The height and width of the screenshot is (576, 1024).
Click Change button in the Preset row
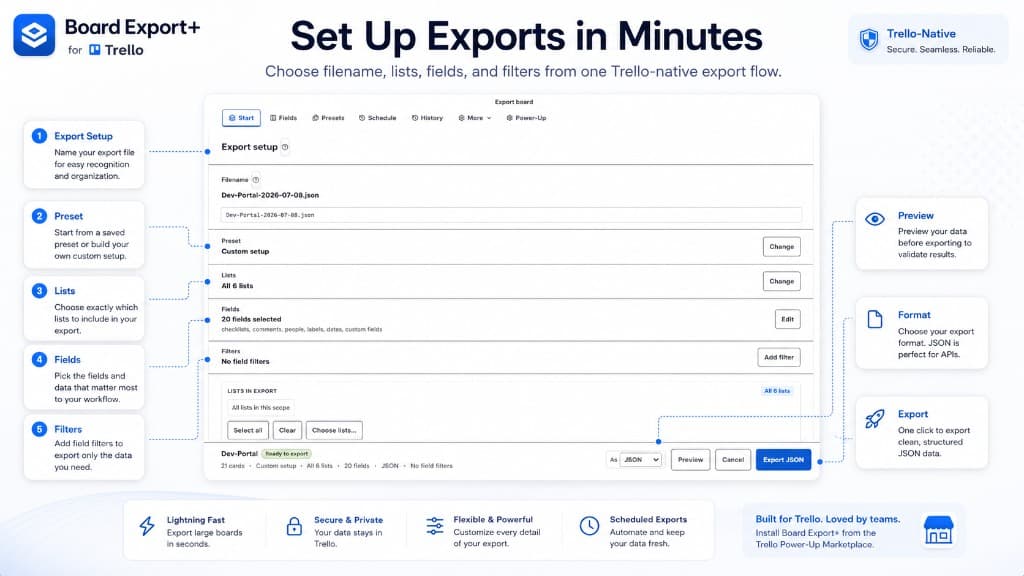pos(782,247)
